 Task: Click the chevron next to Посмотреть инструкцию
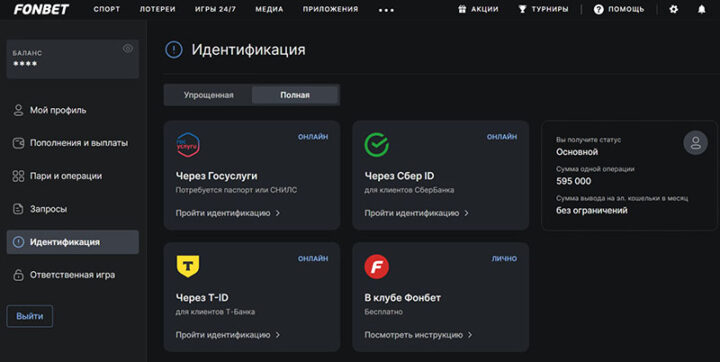[x=470, y=335]
